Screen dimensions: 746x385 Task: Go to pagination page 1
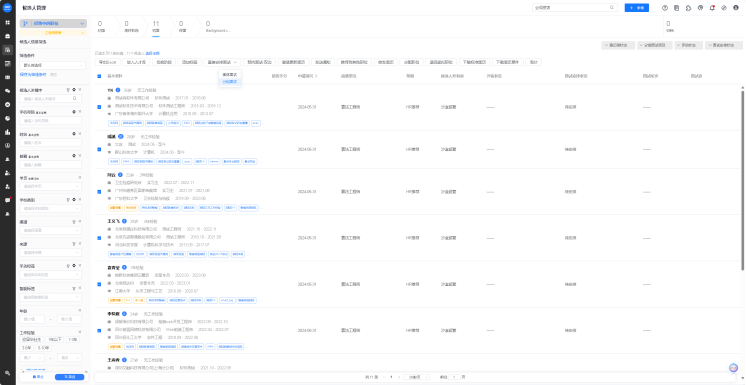pyautogui.click(x=391, y=377)
